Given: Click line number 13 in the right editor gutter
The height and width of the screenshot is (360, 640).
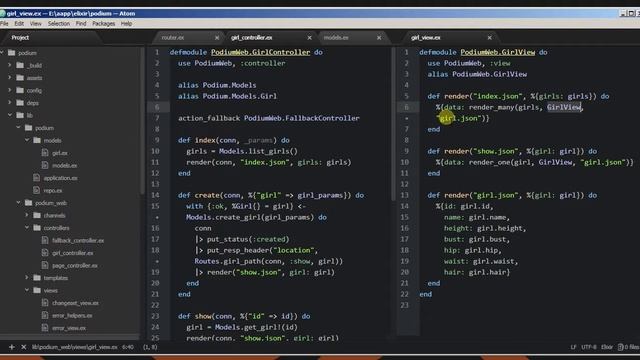Looking at the screenshot, I should (x=404, y=195).
